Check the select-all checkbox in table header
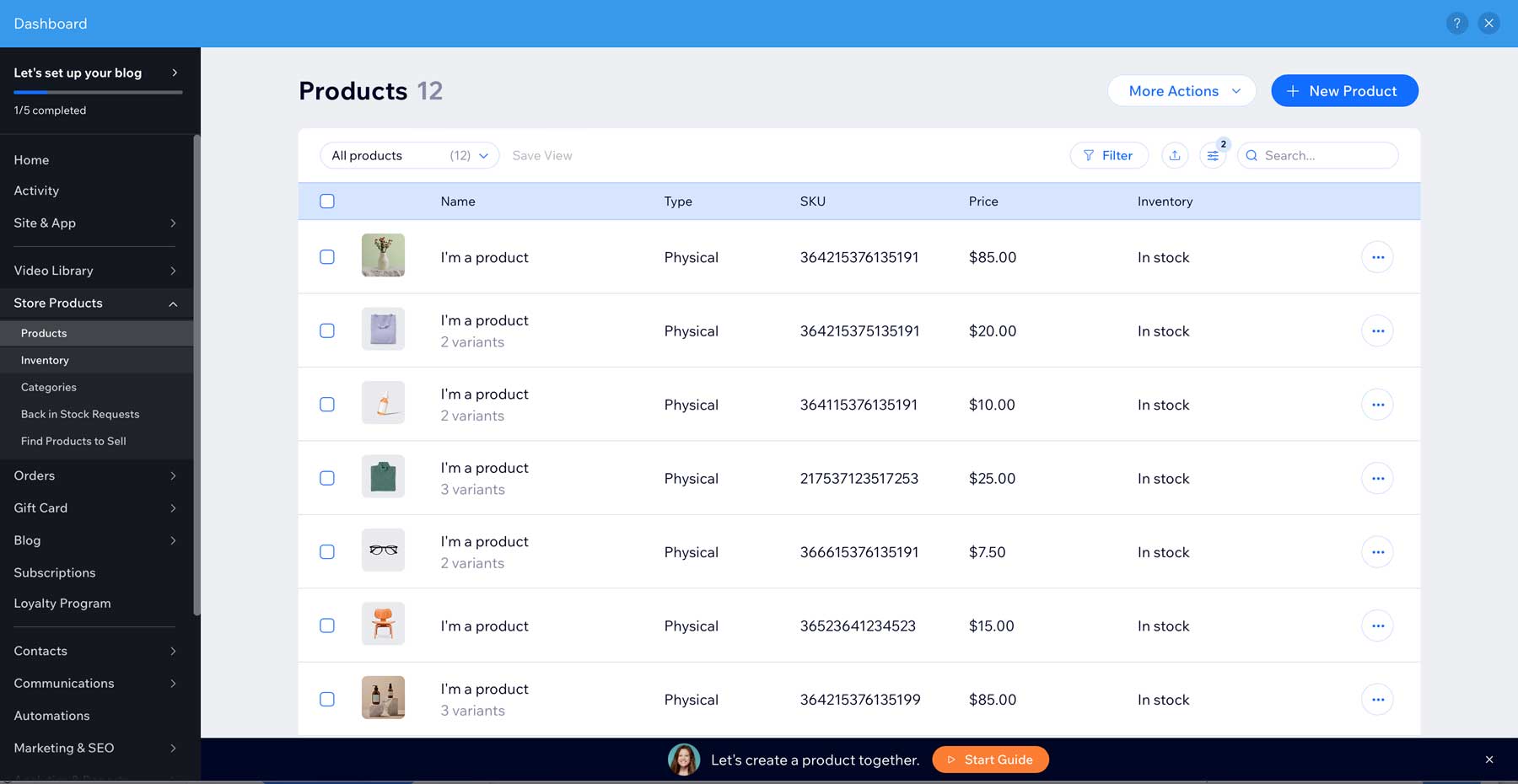 [x=327, y=201]
